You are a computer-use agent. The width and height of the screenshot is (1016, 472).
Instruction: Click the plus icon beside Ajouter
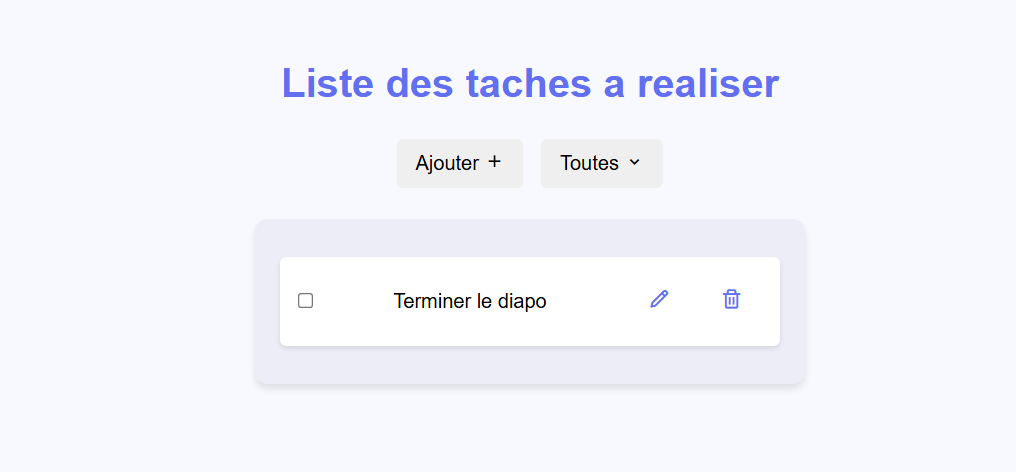tap(494, 162)
